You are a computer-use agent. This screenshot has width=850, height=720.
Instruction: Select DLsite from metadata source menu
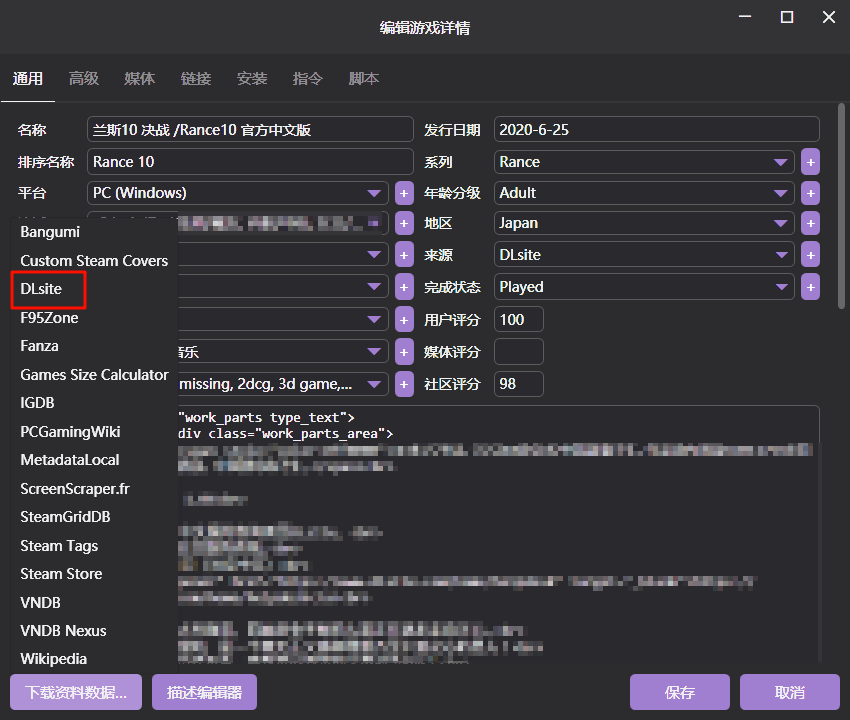pos(42,289)
